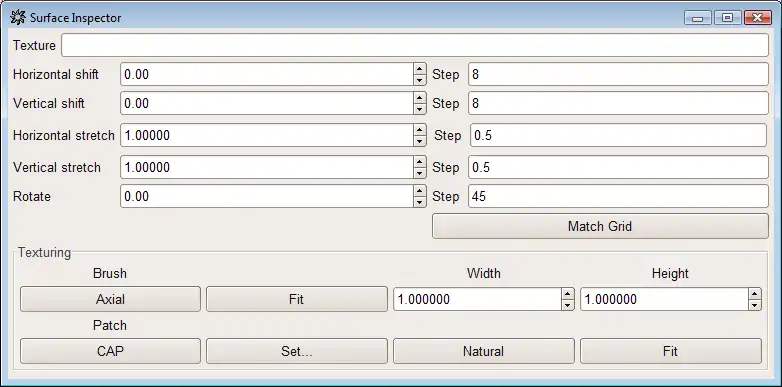This screenshot has height=387, width=782.
Task: Click the Brush Fit button
Action: 297,299
